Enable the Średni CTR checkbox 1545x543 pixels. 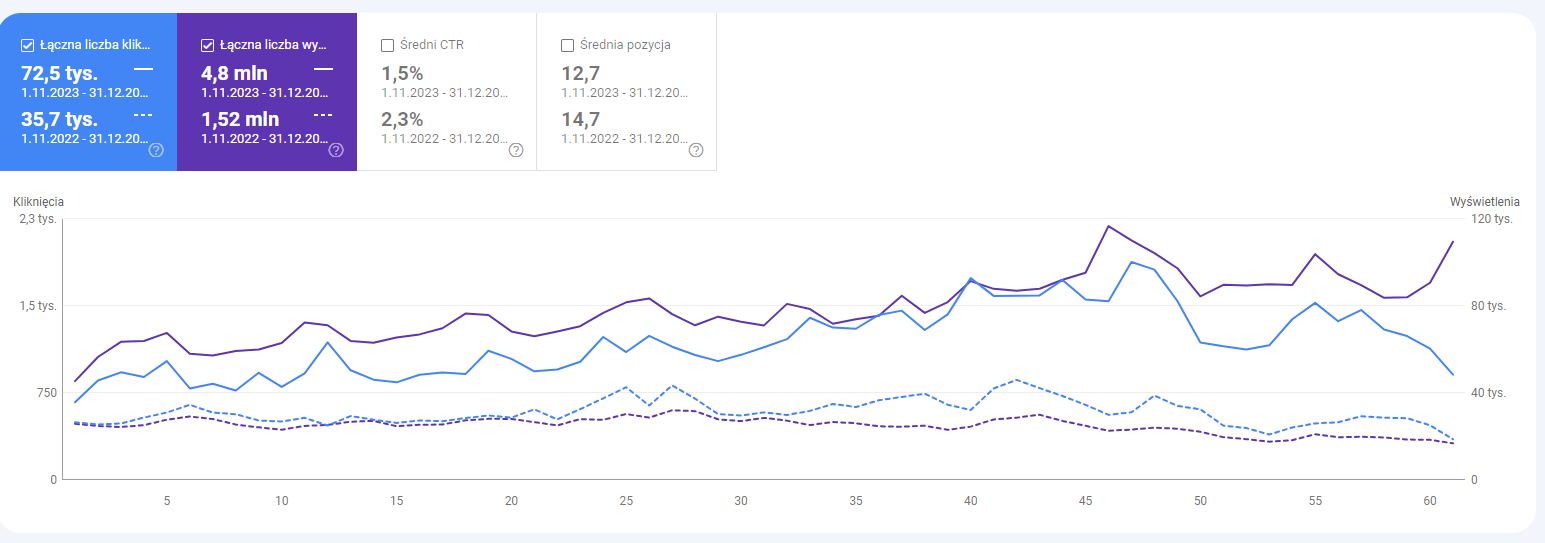point(388,45)
